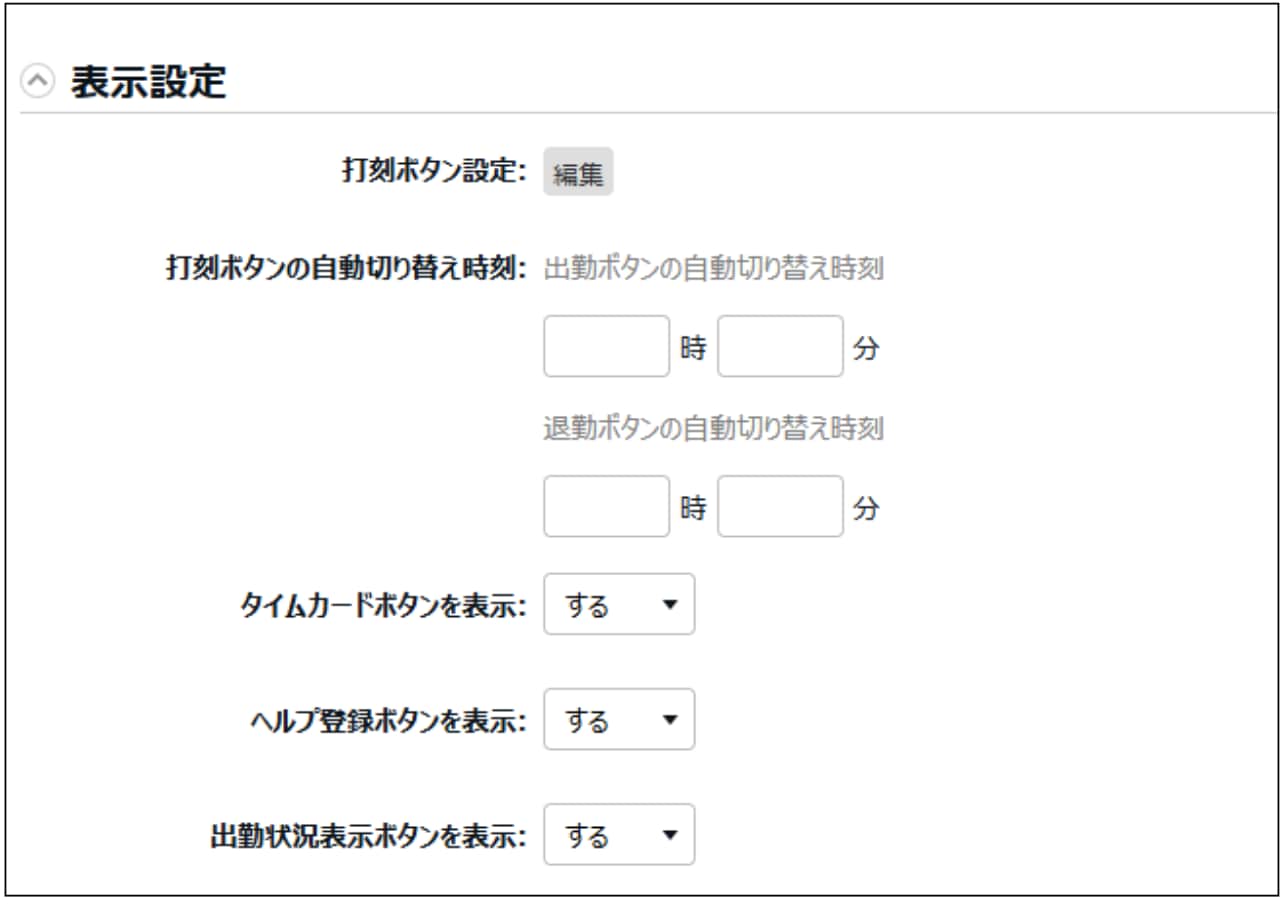Click the 表示設定 section heading text
The image size is (1287, 906).
click(149, 82)
